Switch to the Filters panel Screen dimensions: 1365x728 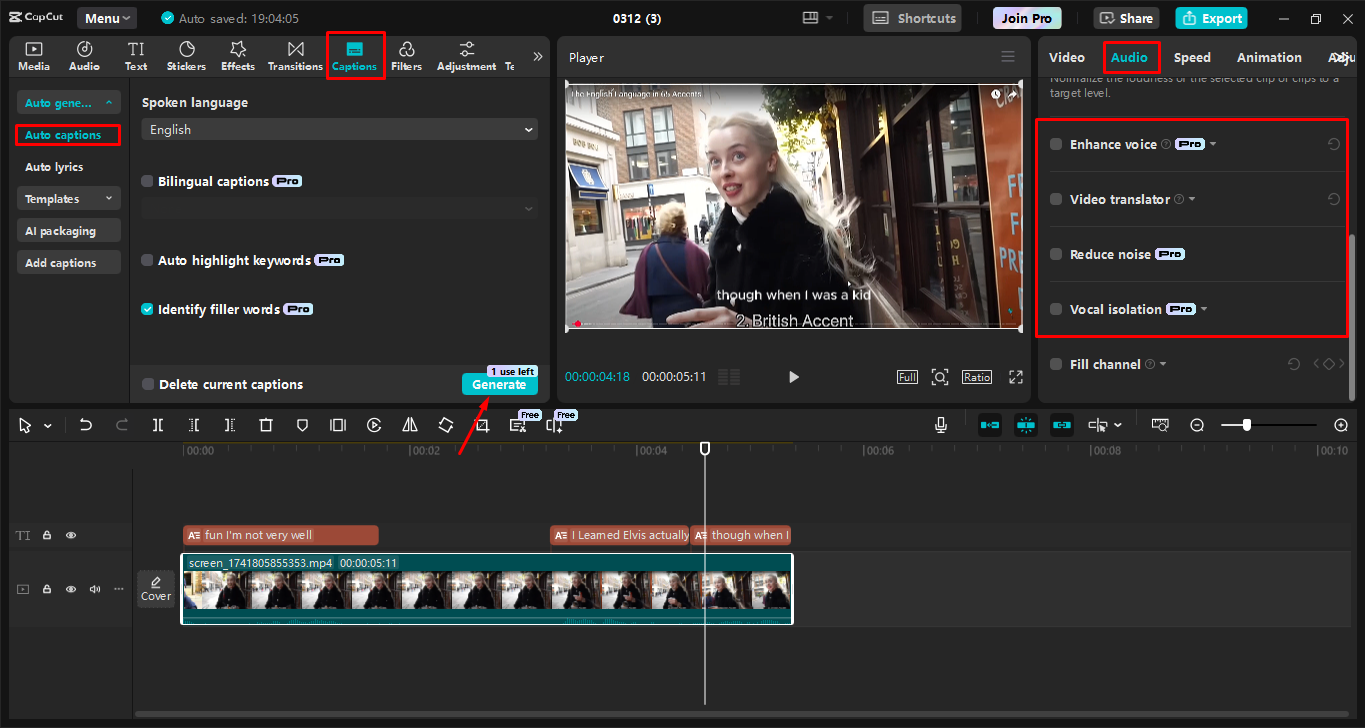tap(406, 55)
